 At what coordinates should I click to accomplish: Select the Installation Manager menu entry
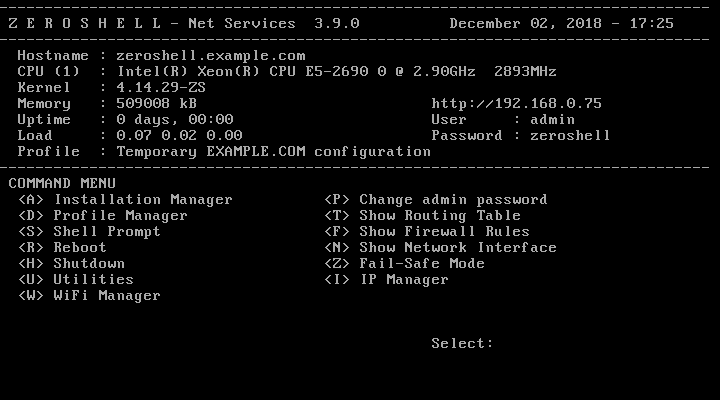tap(125, 200)
